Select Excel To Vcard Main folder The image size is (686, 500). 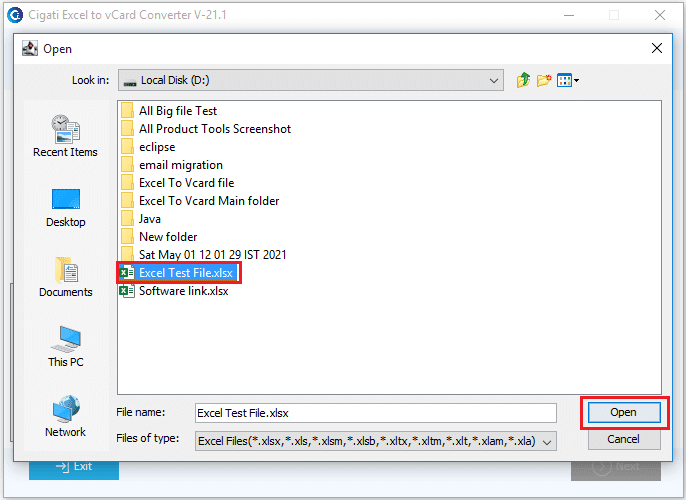(x=209, y=200)
